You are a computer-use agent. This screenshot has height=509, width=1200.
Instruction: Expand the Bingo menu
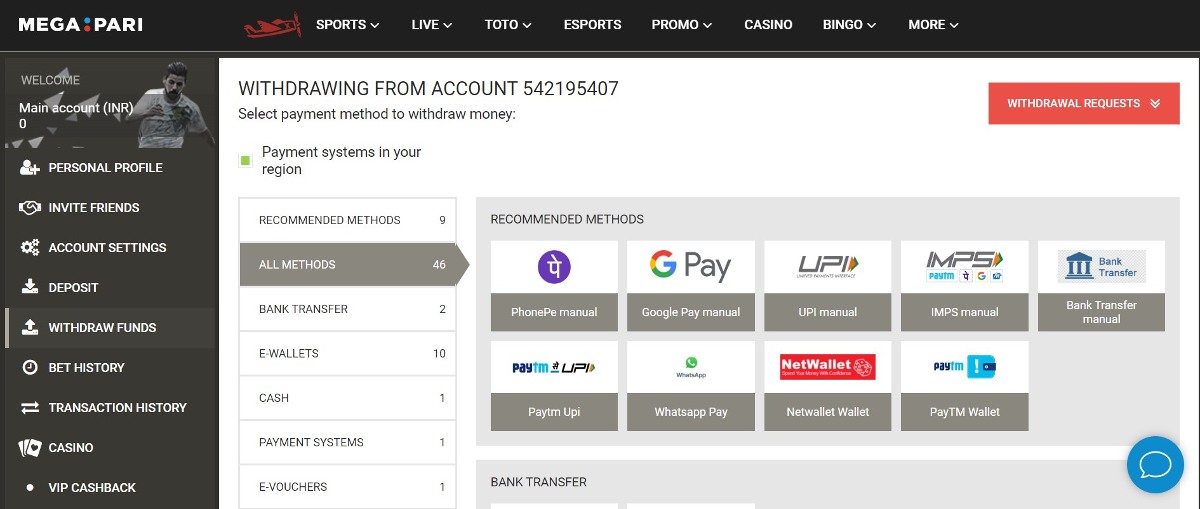[x=850, y=25]
